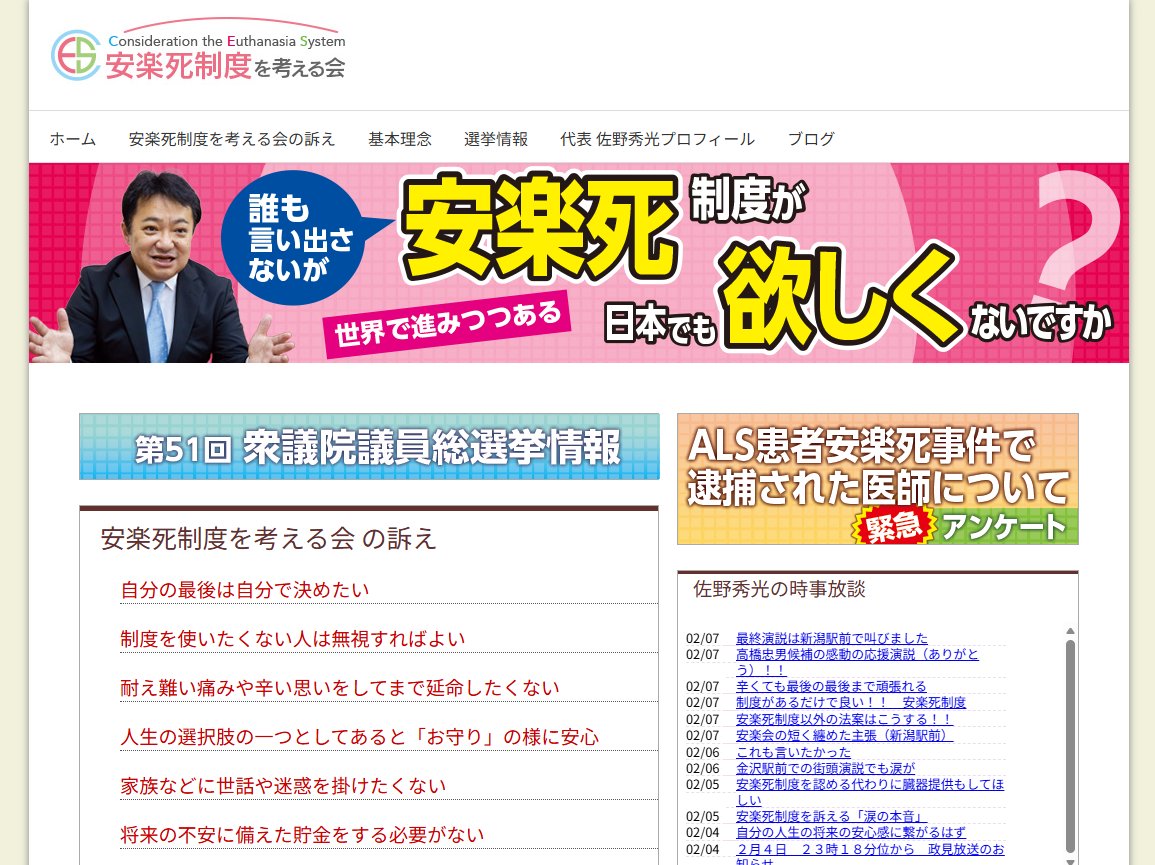1155x865 pixels.
Task: Open post 自分の人生の将来の安心感に繋がるはず
Action: (851, 833)
